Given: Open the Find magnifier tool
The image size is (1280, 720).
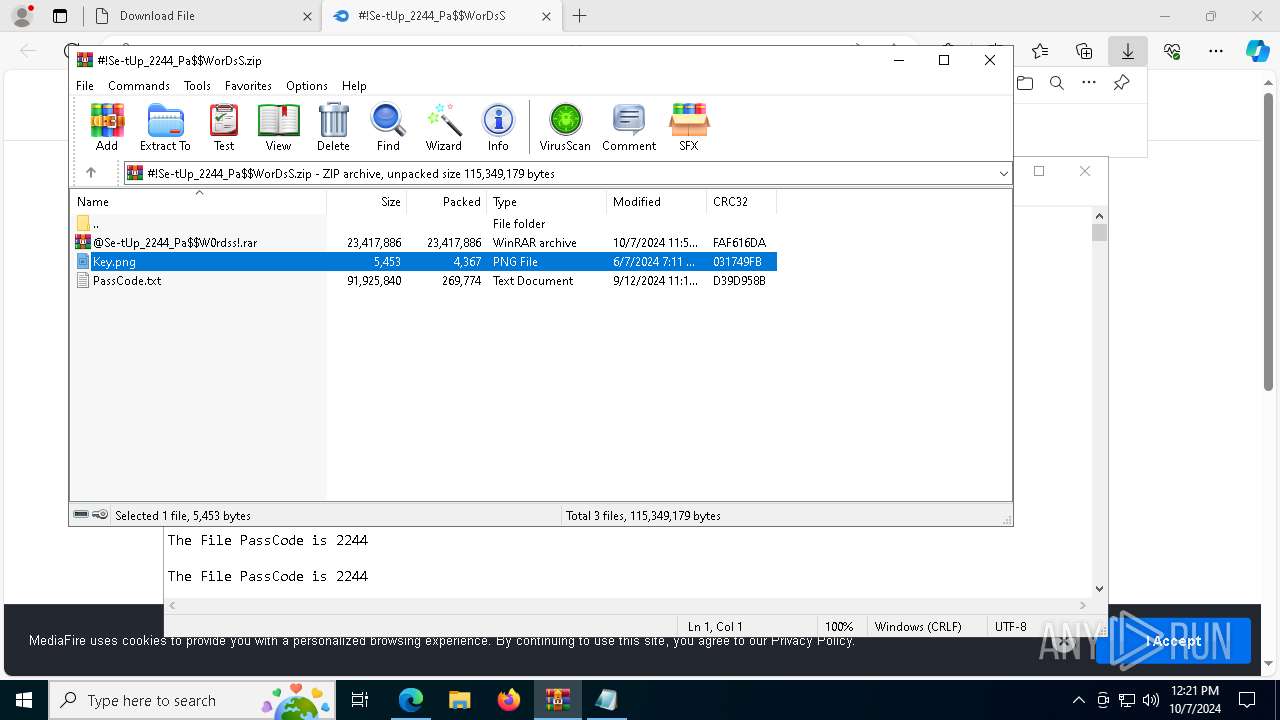Looking at the screenshot, I should tap(388, 127).
